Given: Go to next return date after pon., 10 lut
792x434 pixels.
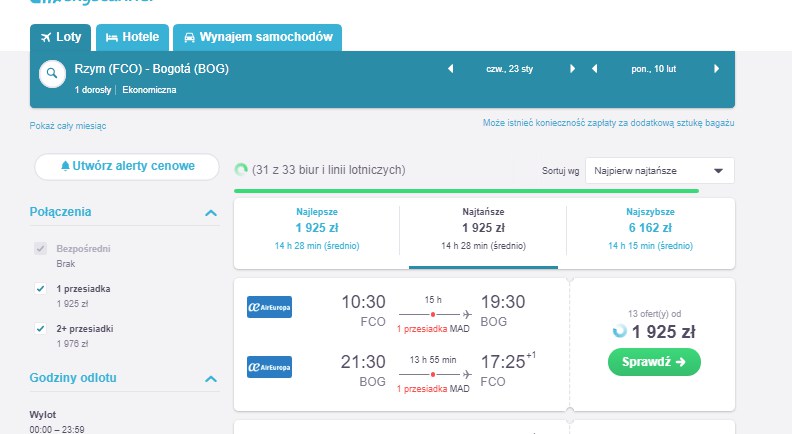Looking at the screenshot, I should click(x=716, y=69).
